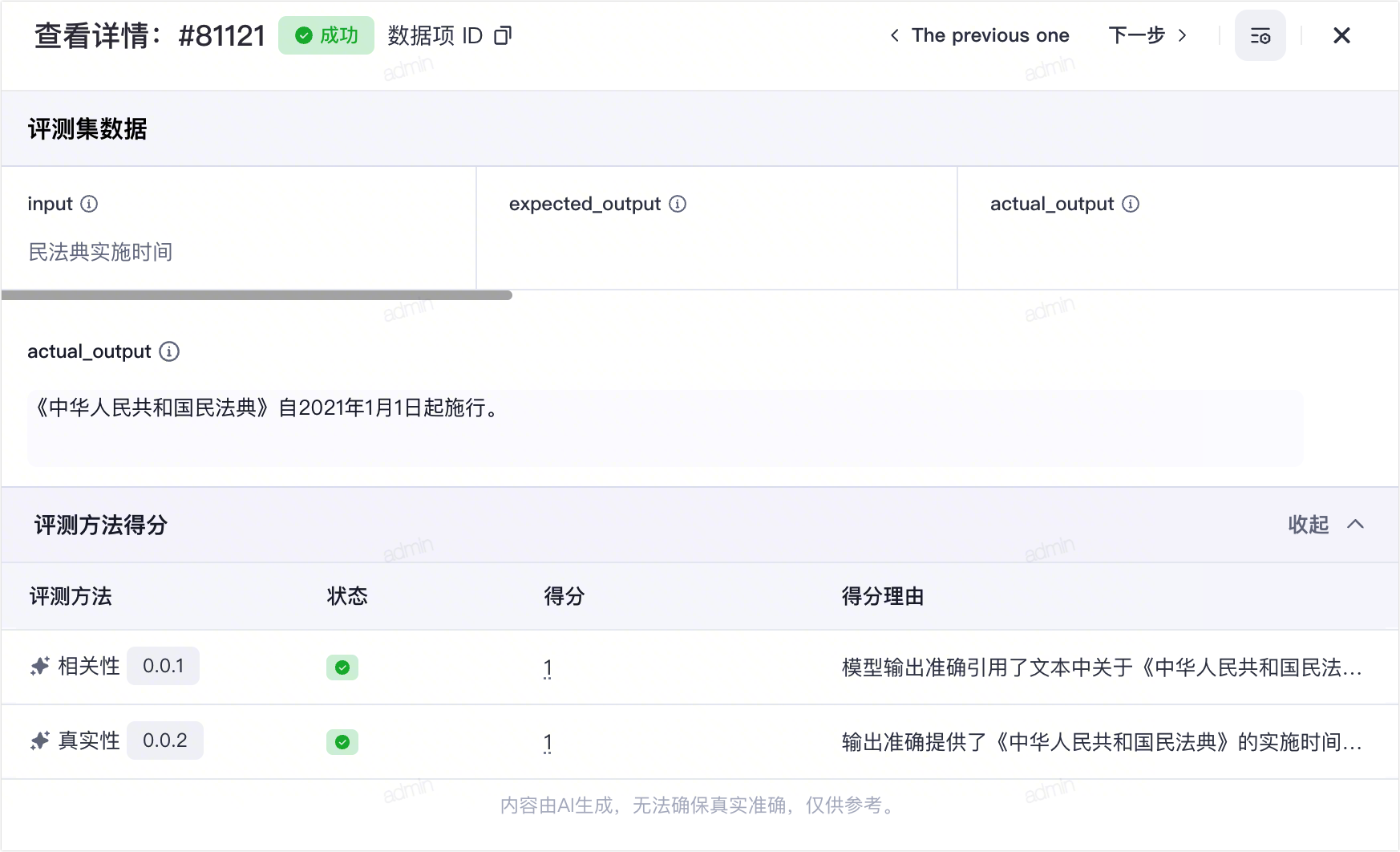1400x852 pixels.
Task: Click the 成功 status badge
Action: point(326,35)
